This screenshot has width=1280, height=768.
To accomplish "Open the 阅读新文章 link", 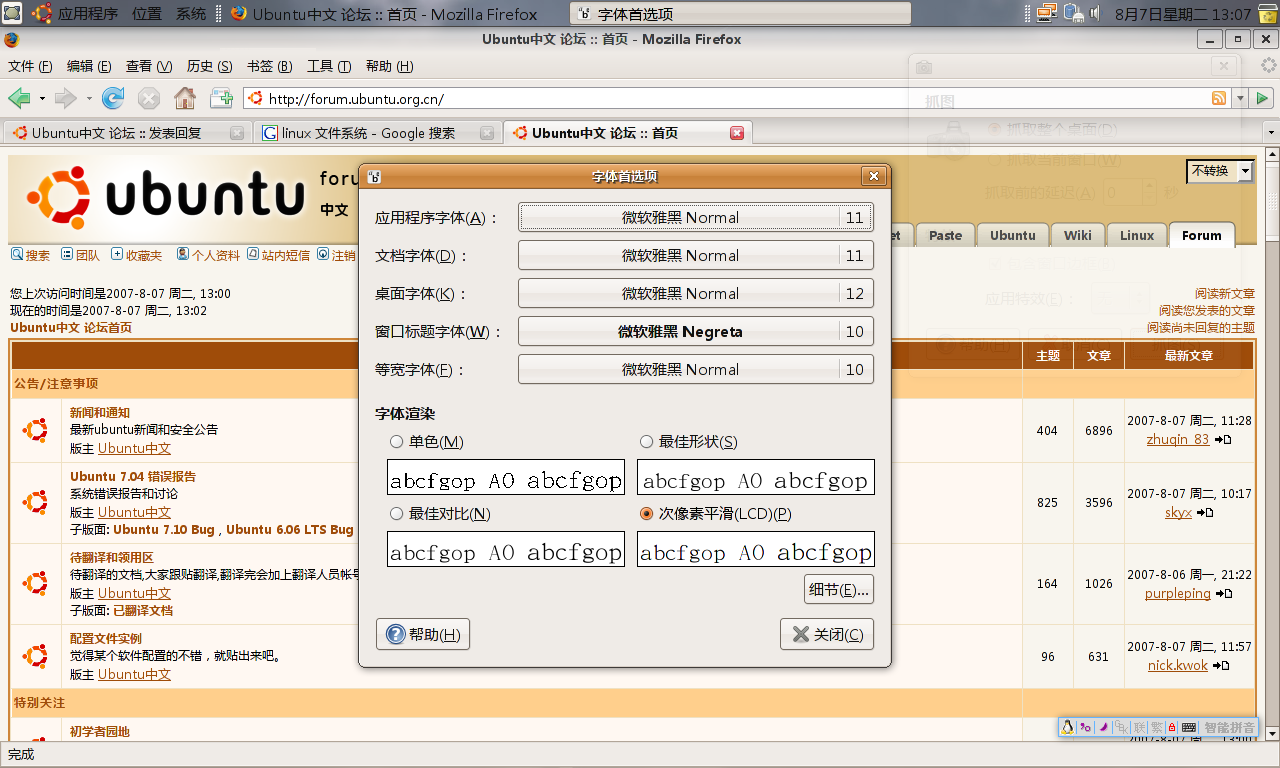I will click(x=1225, y=293).
